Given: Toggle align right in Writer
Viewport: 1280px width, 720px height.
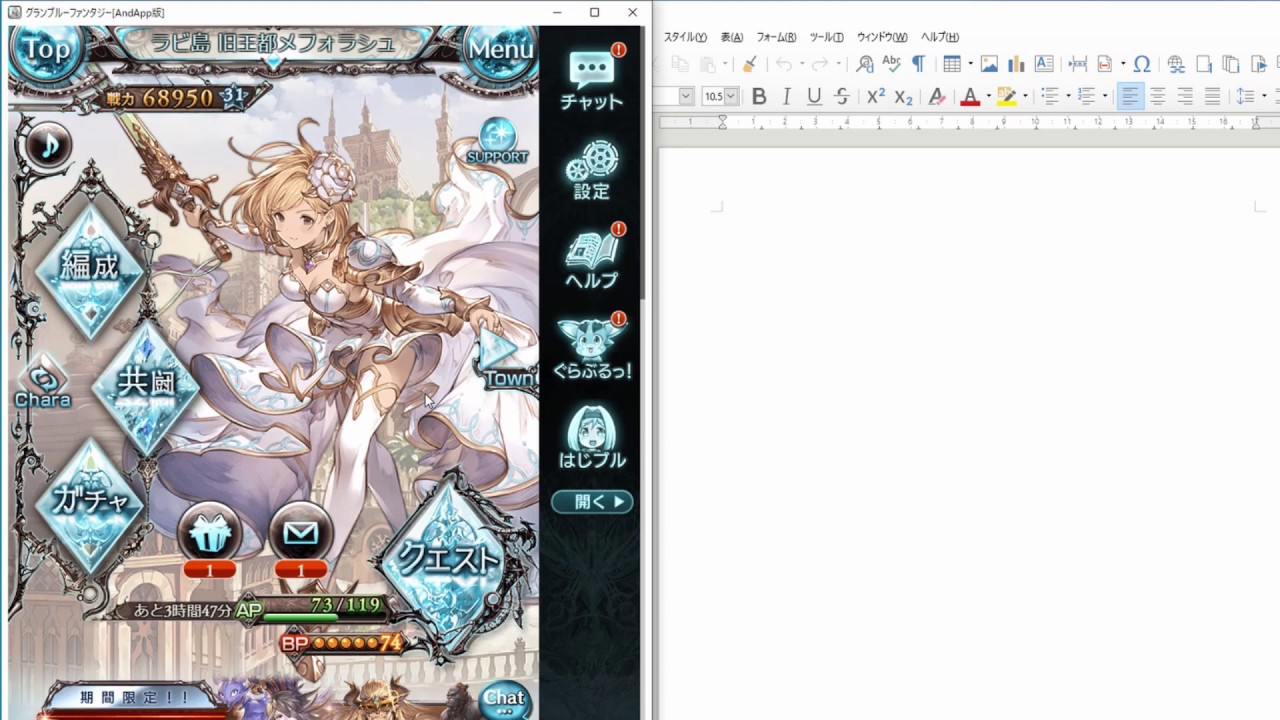Looking at the screenshot, I should point(1185,96).
